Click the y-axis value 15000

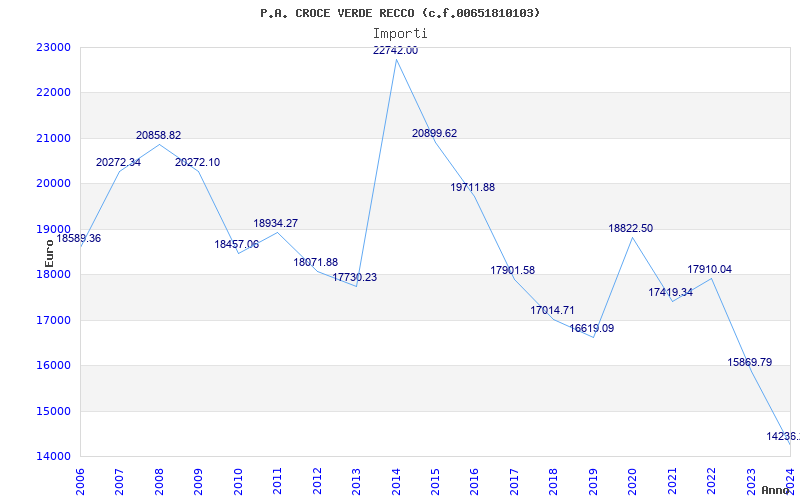54,411
